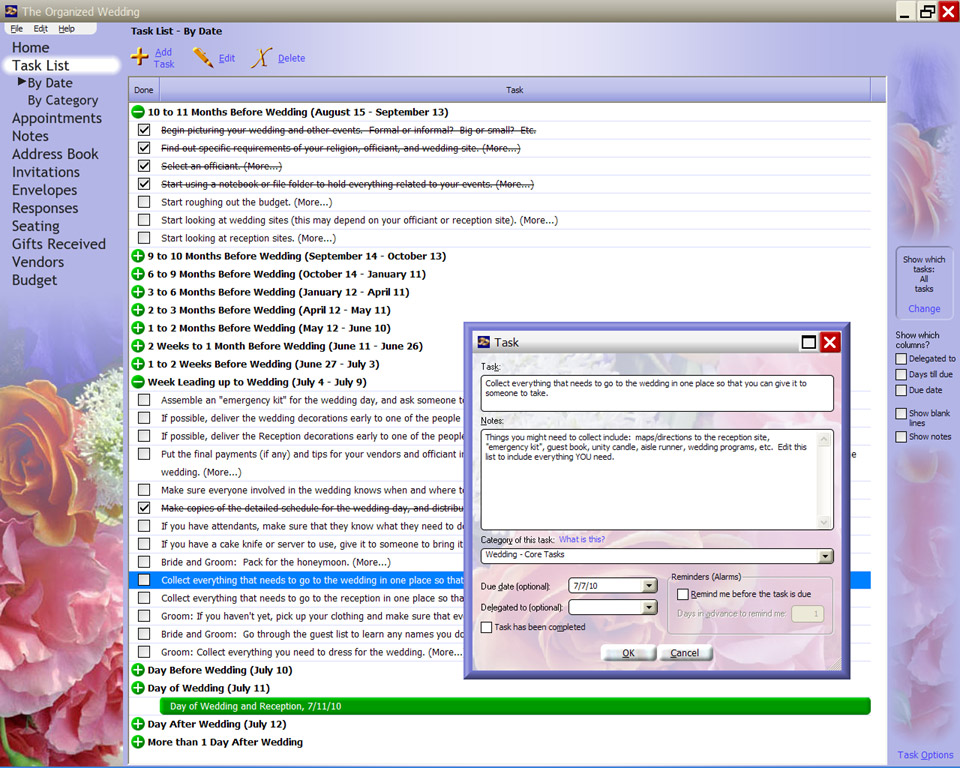Open the Task Options link
Image resolution: width=960 pixels, height=768 pixels.
[925, 755]
